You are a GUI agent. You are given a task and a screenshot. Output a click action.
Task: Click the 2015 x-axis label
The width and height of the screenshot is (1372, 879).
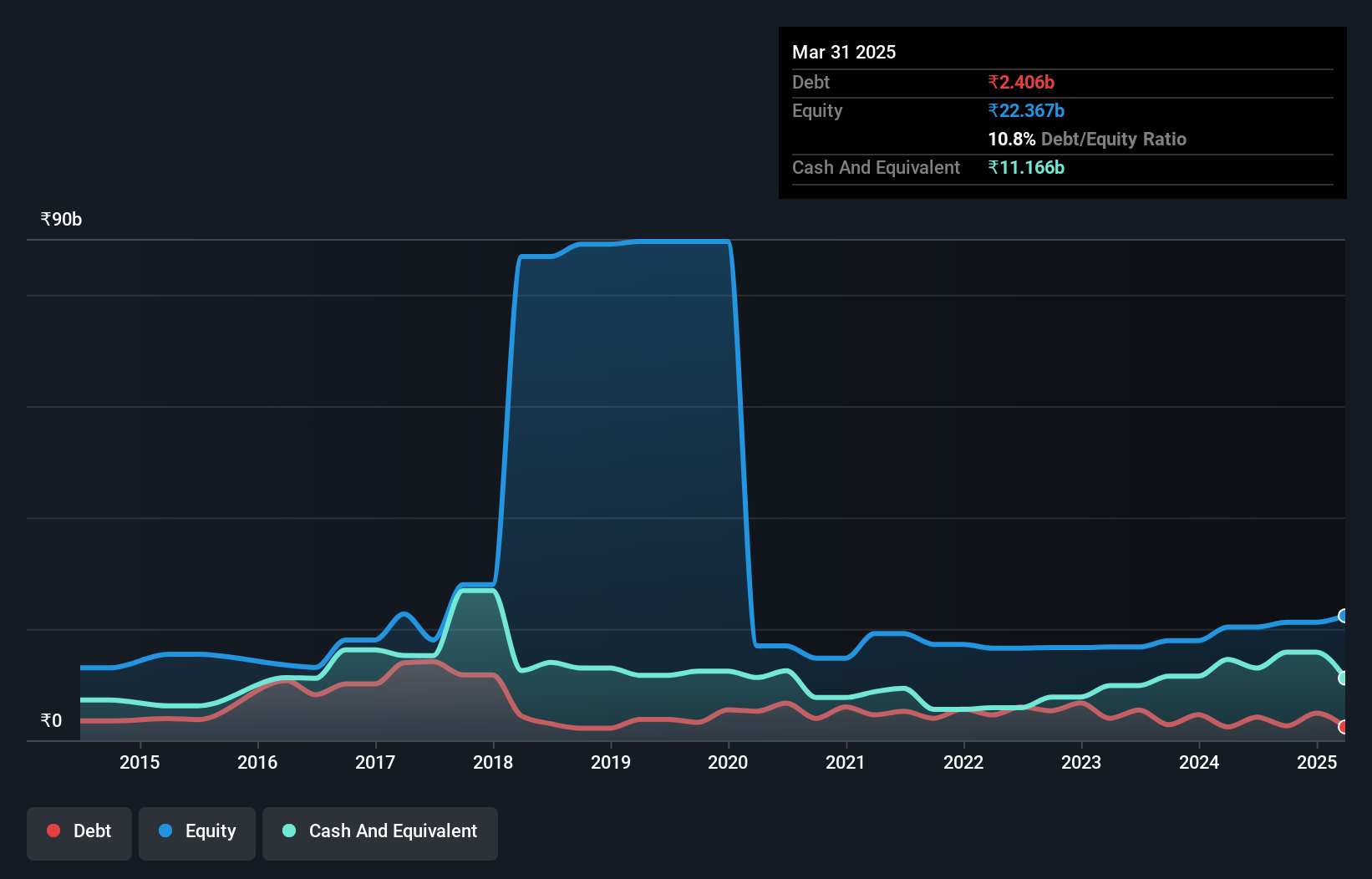pyautogui.click(x=140, y=762)
